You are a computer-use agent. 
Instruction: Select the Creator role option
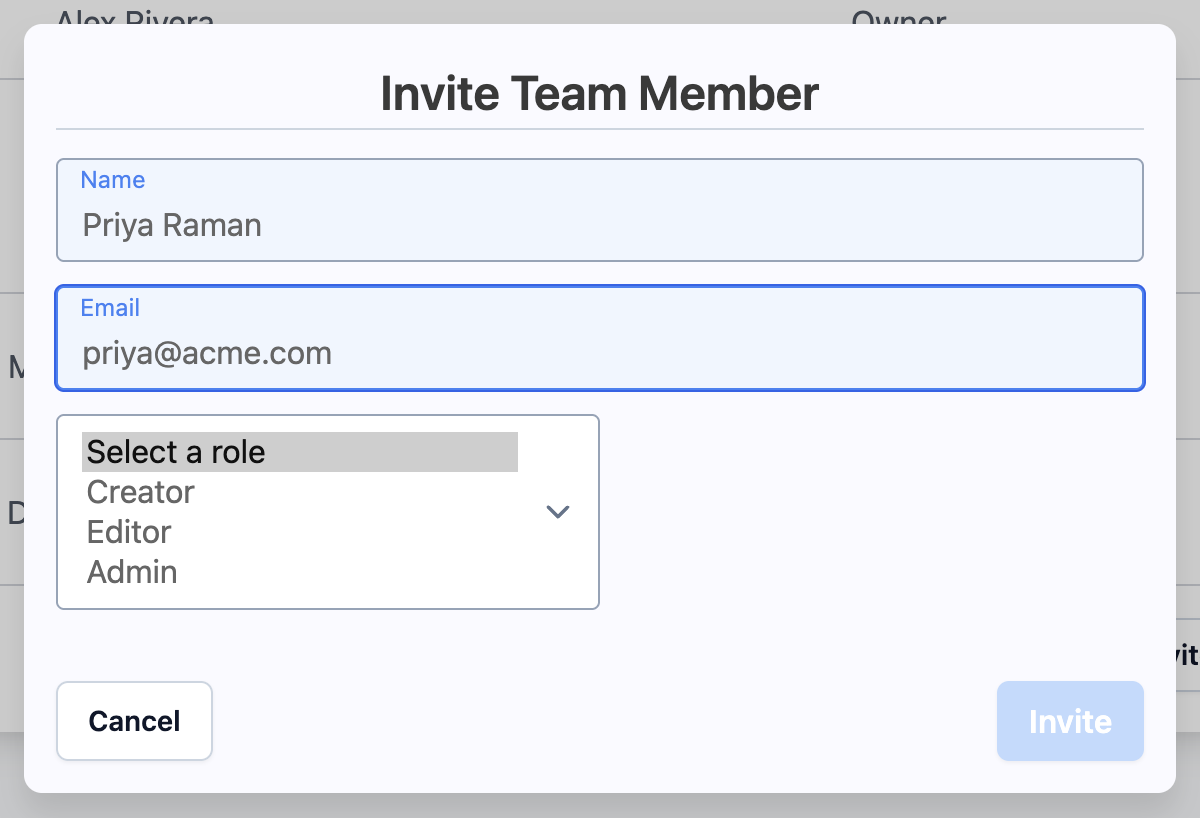pyautogui.click(x=300, y=492)
